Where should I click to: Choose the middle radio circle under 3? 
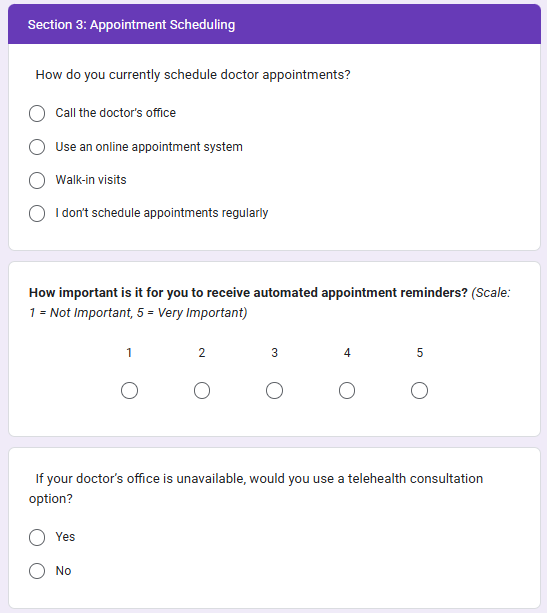click(274, 391)
